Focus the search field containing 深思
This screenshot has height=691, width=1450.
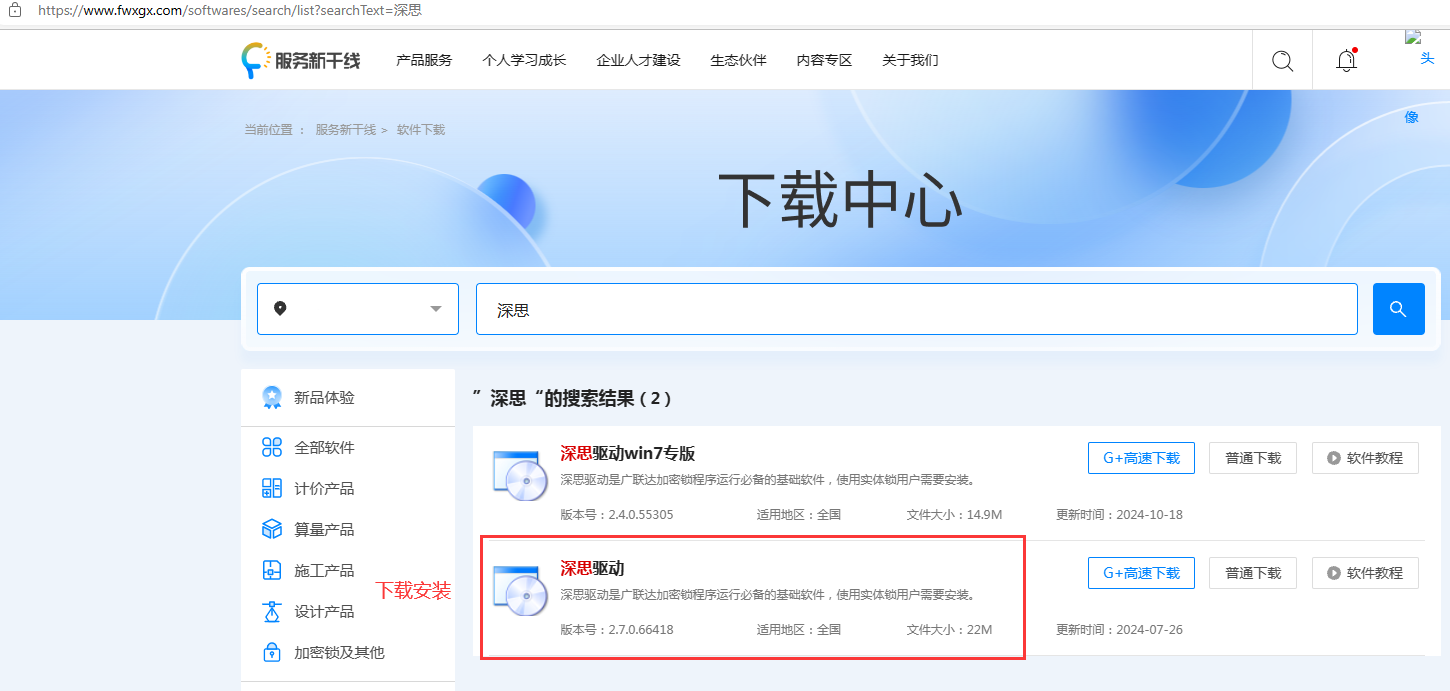coord(916,309)
